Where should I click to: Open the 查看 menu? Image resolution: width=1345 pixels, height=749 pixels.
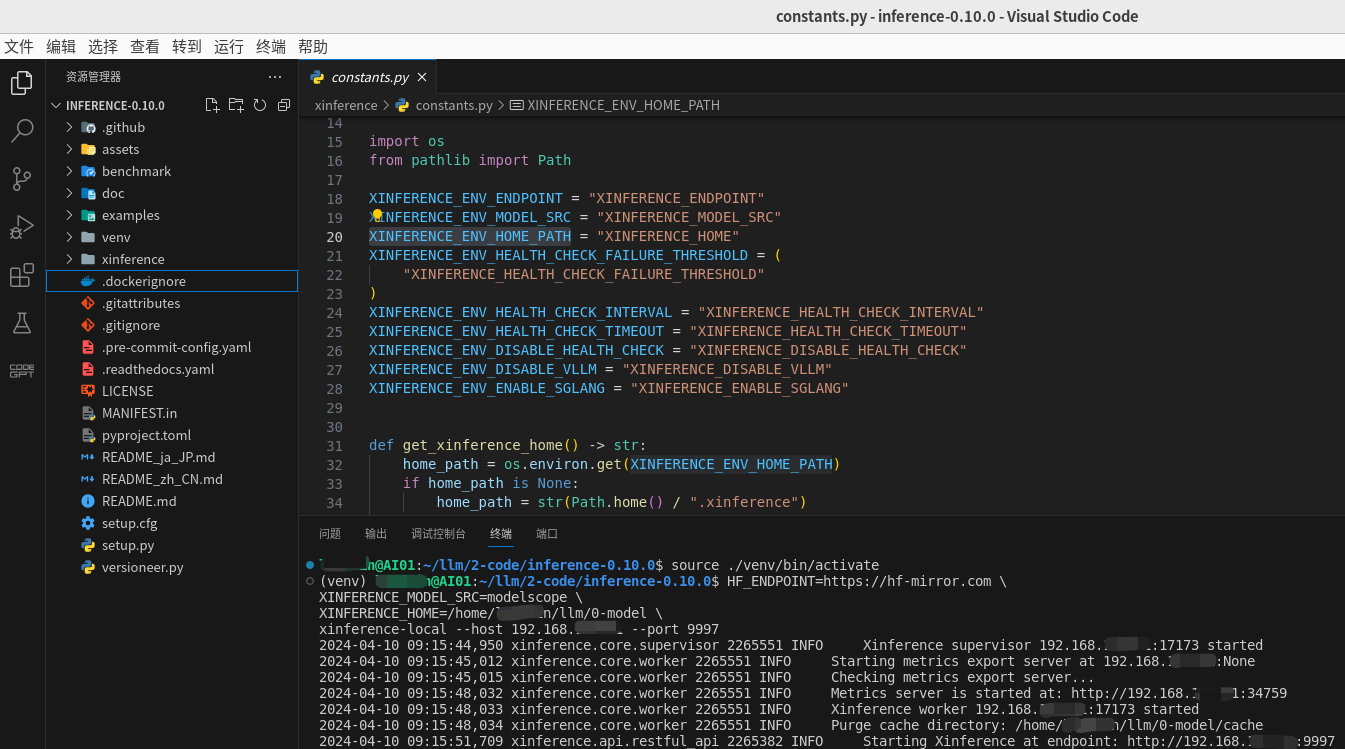pyautogui.click(x=145, y=47)
